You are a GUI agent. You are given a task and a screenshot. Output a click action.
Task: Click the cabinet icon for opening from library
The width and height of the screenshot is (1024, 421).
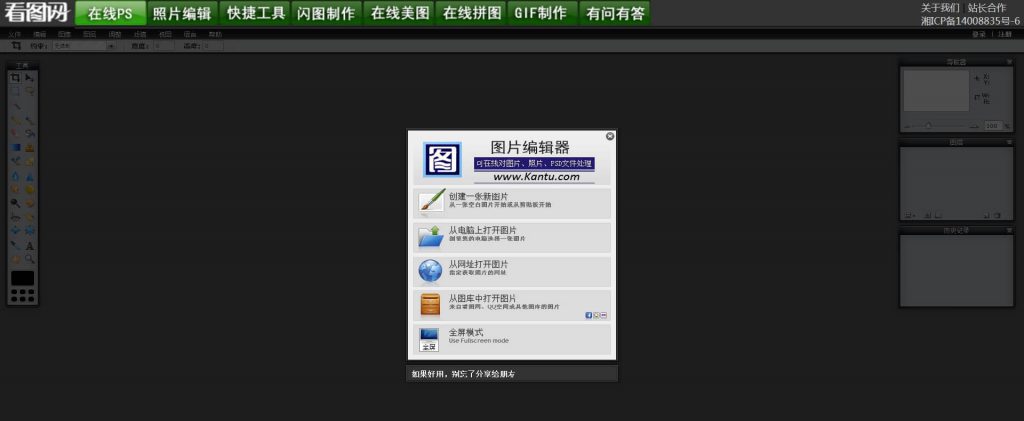[x=430, y=304]
